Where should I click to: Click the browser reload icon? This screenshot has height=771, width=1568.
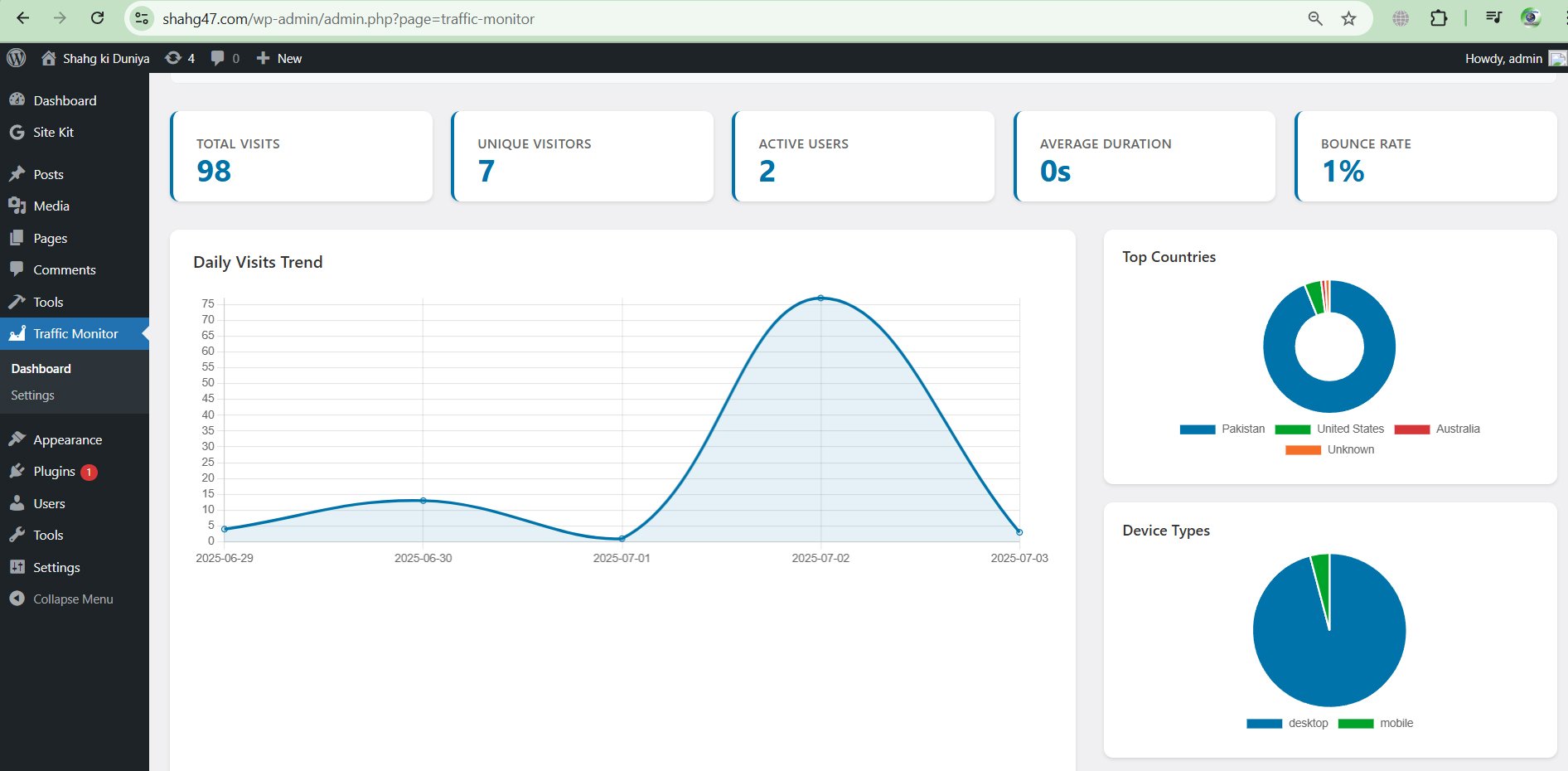97,18
